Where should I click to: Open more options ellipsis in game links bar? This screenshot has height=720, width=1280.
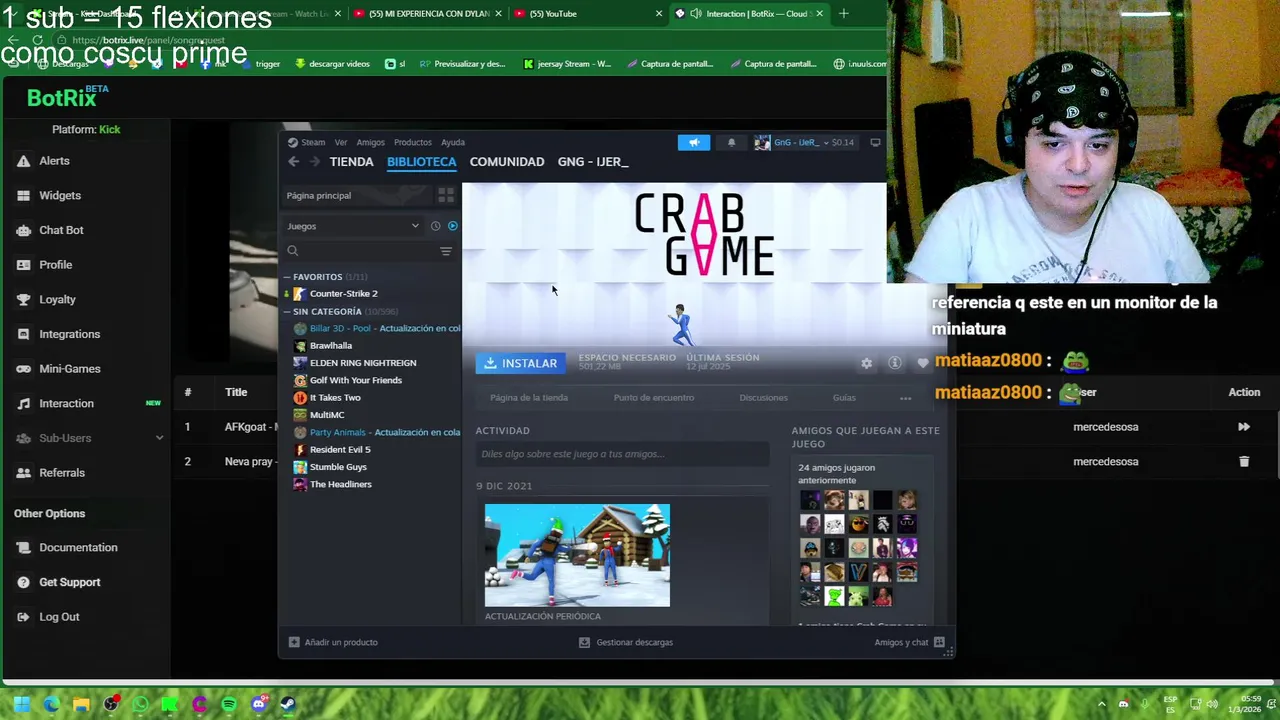pyautogui.click(x=905, y=398)
